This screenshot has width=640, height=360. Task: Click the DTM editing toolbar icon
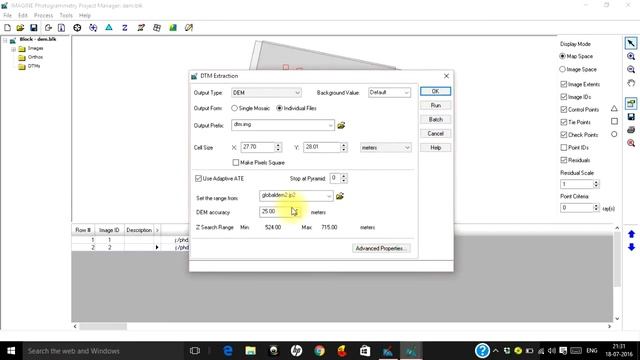click(141, 28)
